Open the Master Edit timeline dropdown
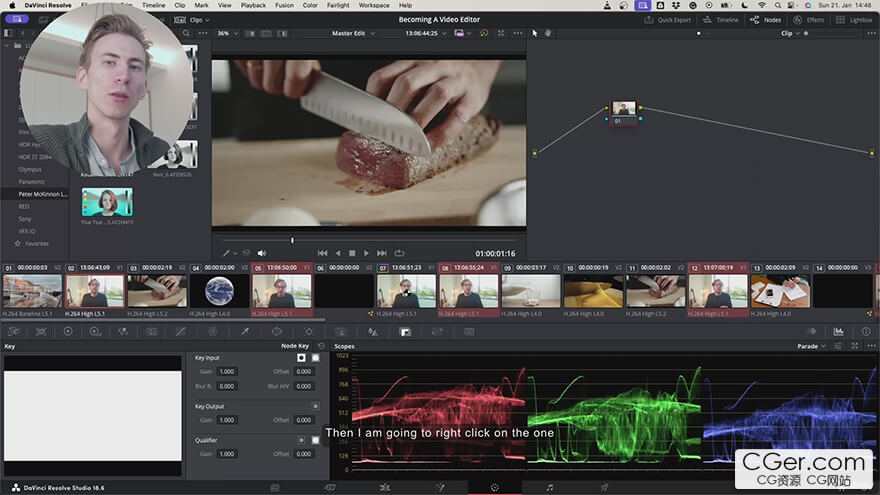This screenshot has height=495, width=880. coord(353,33)
